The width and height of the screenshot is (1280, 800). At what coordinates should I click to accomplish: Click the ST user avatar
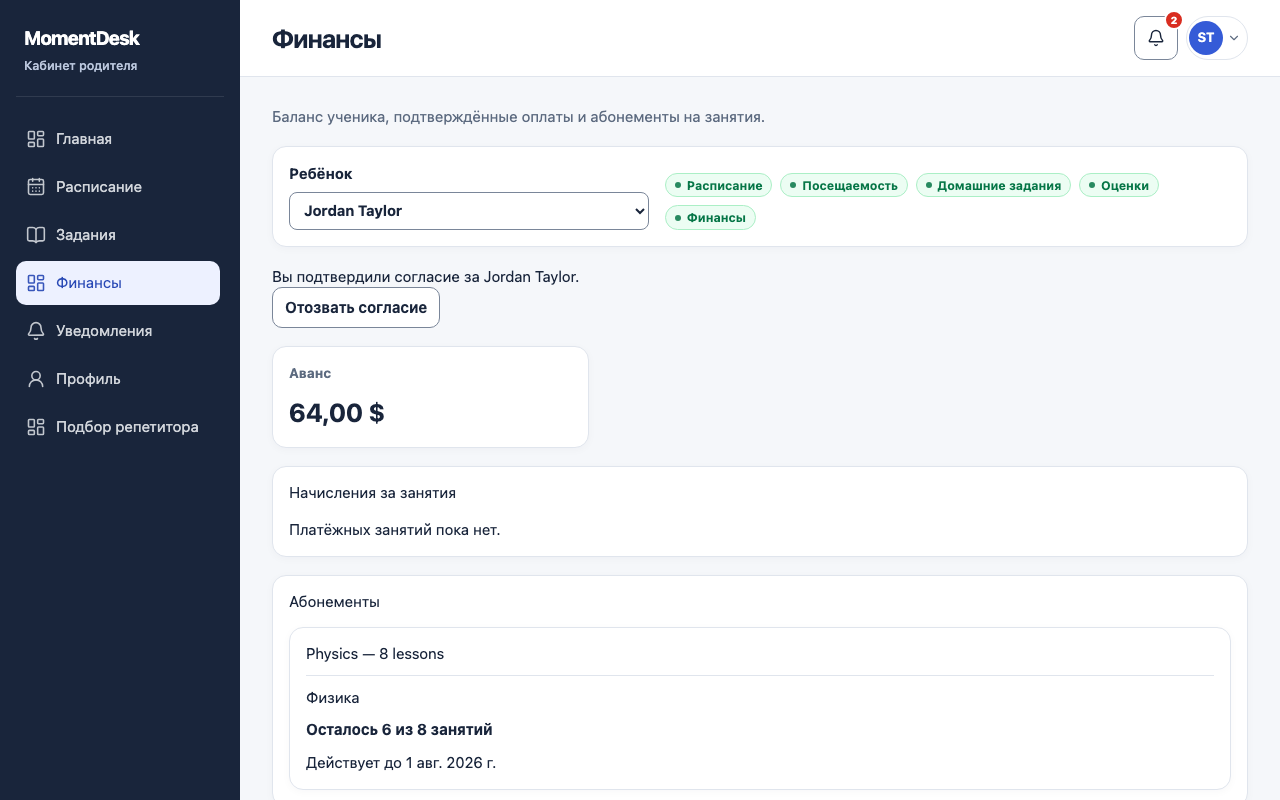1206,38
